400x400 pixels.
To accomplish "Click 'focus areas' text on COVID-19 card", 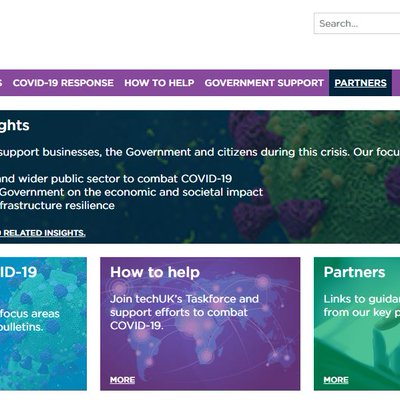I will coord(30,314).
